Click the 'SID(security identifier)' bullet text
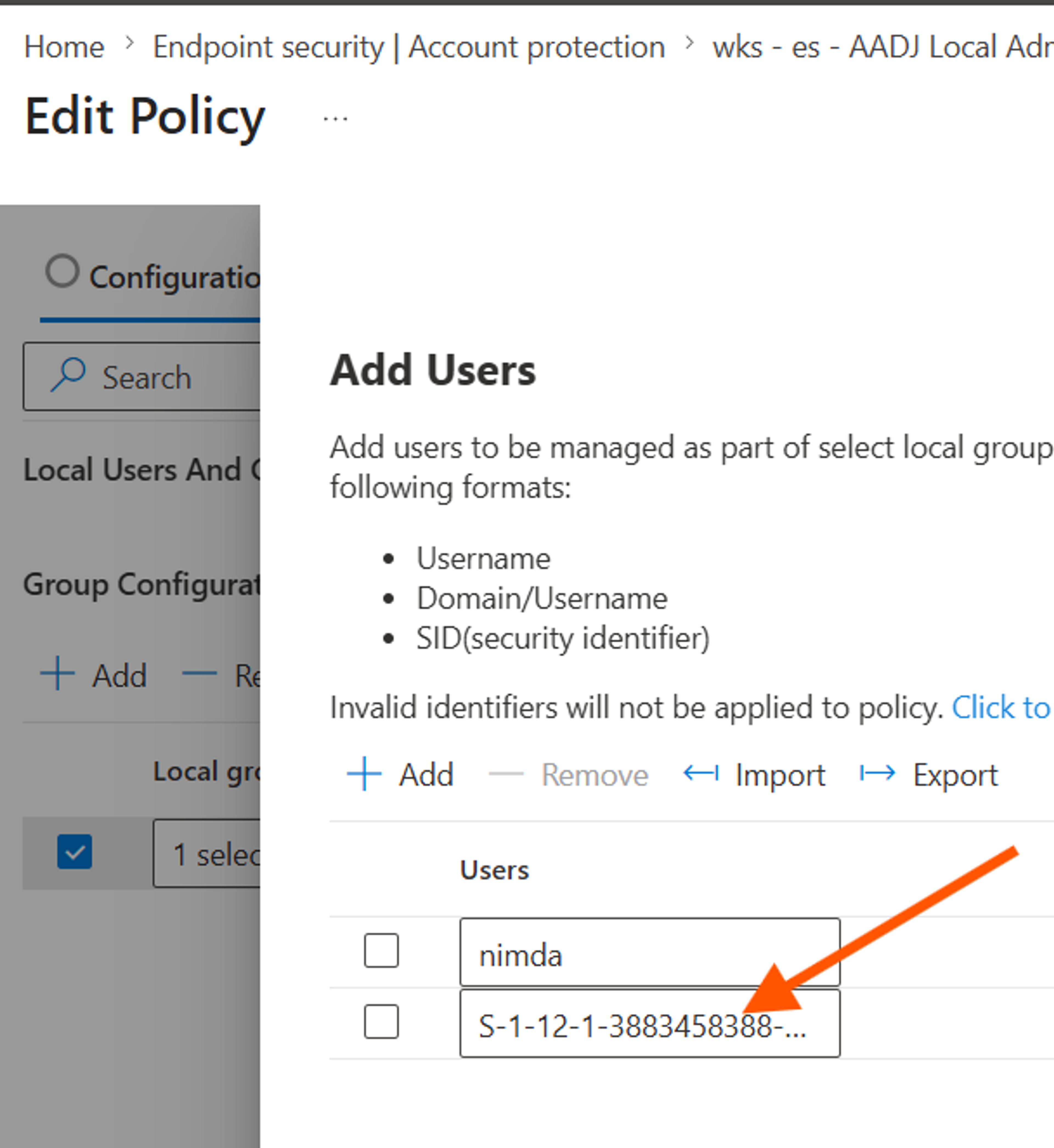Viewport: 1054px width, 1148px height. pos(563,638)
